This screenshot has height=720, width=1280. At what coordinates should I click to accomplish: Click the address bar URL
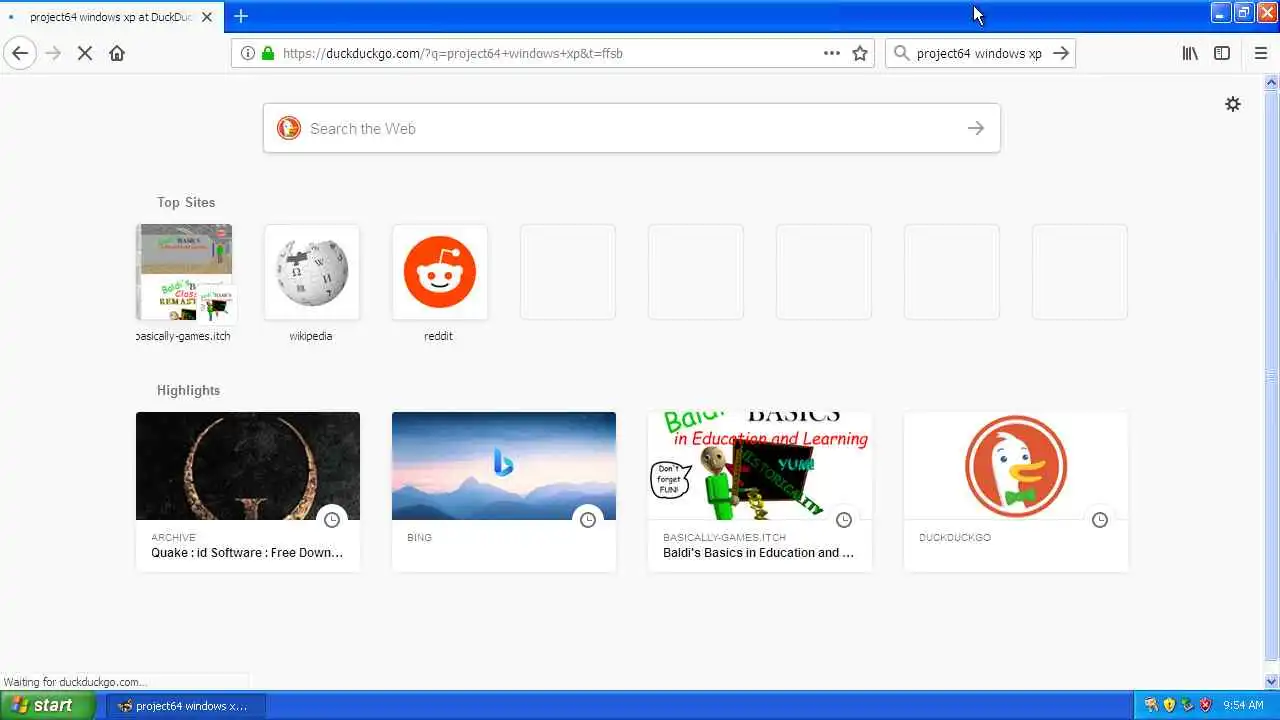[453, 53]
